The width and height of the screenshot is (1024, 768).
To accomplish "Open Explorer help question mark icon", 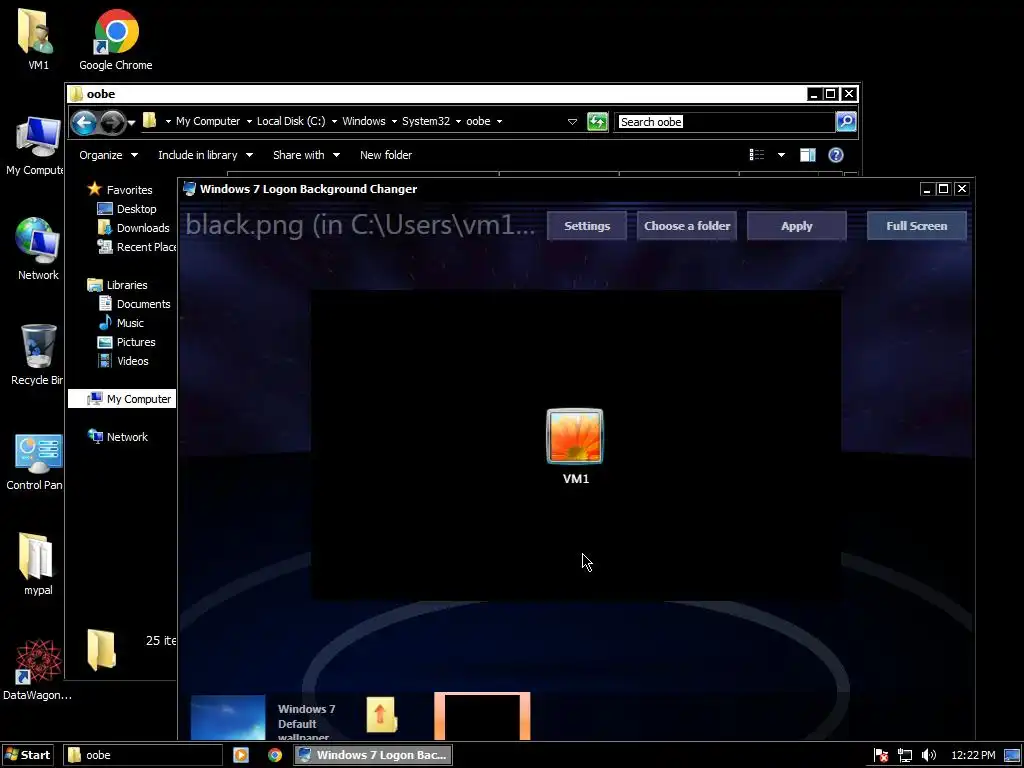I will coord(836,155).
